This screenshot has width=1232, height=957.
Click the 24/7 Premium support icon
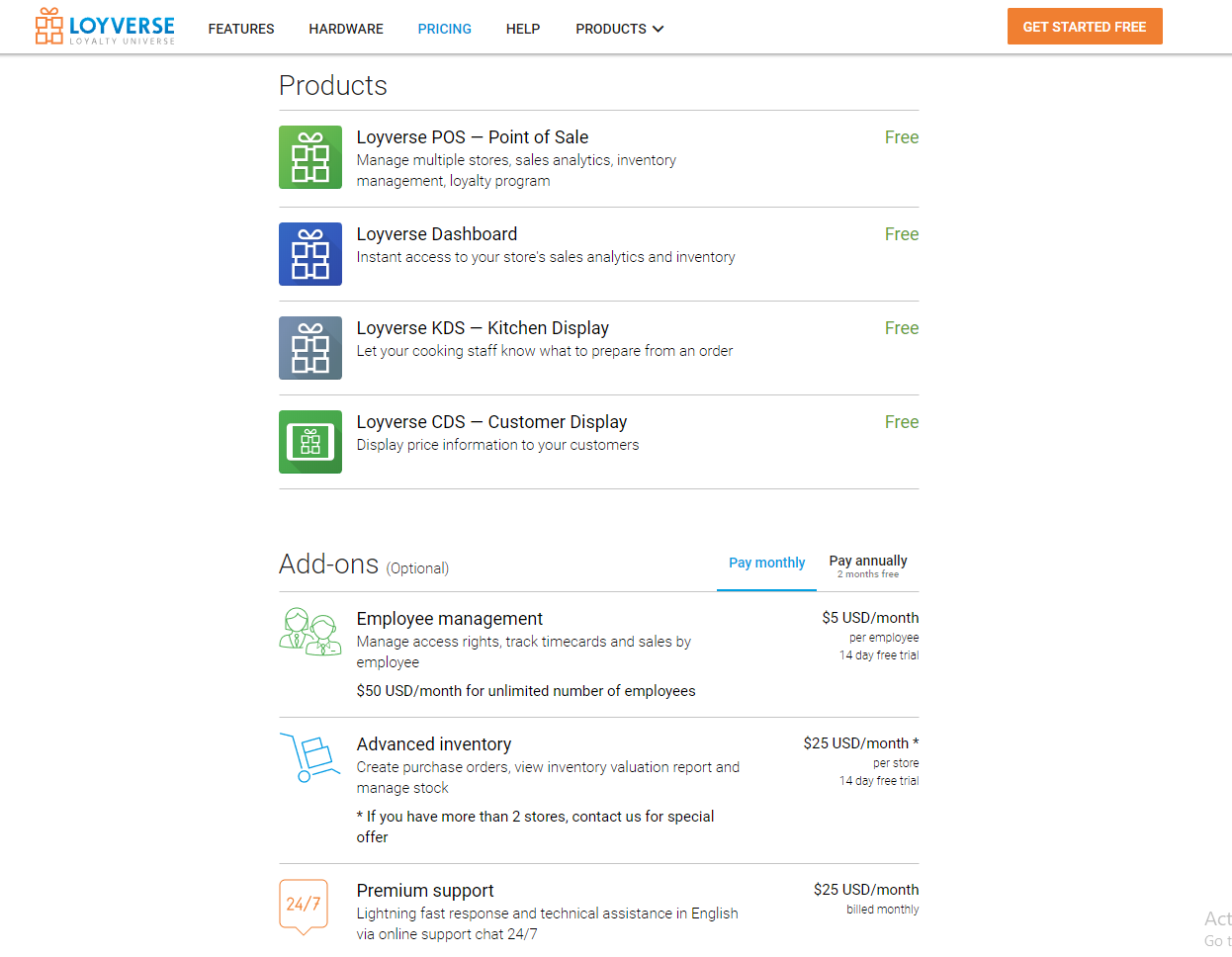pos(304,907)
